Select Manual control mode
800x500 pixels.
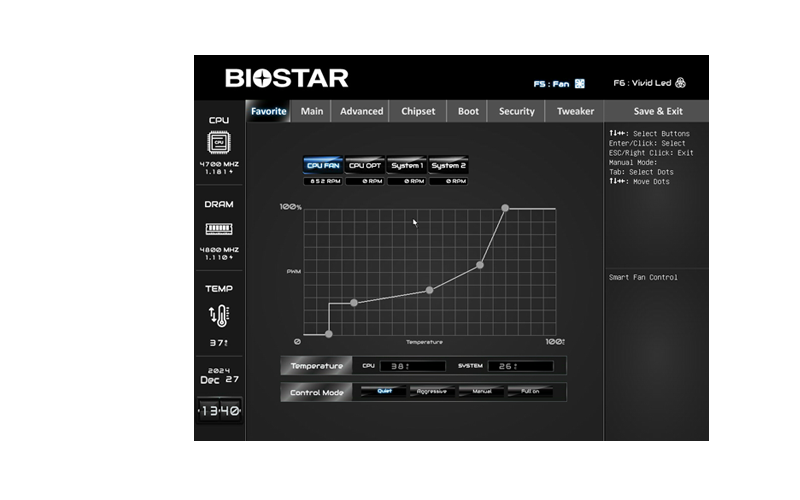pos(482,392)
